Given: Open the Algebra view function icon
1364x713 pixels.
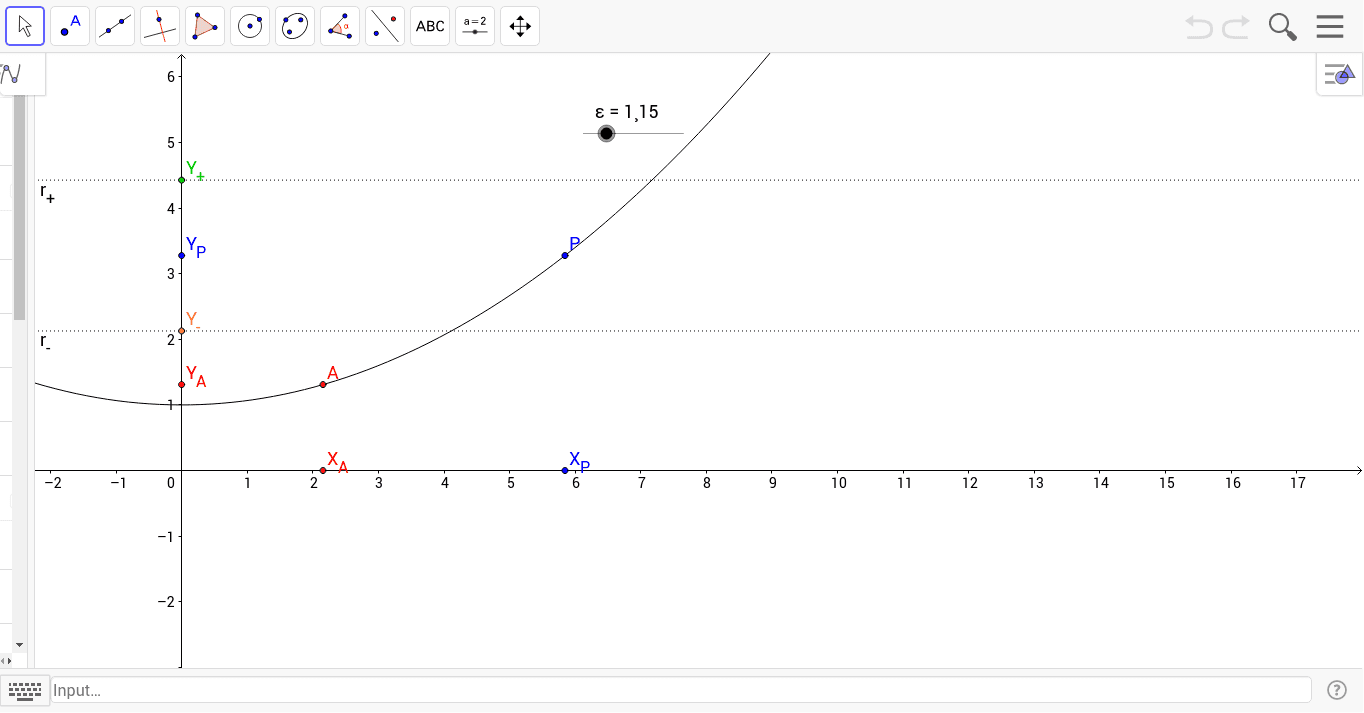Looking at the screenshot, I should click(12, 73).
